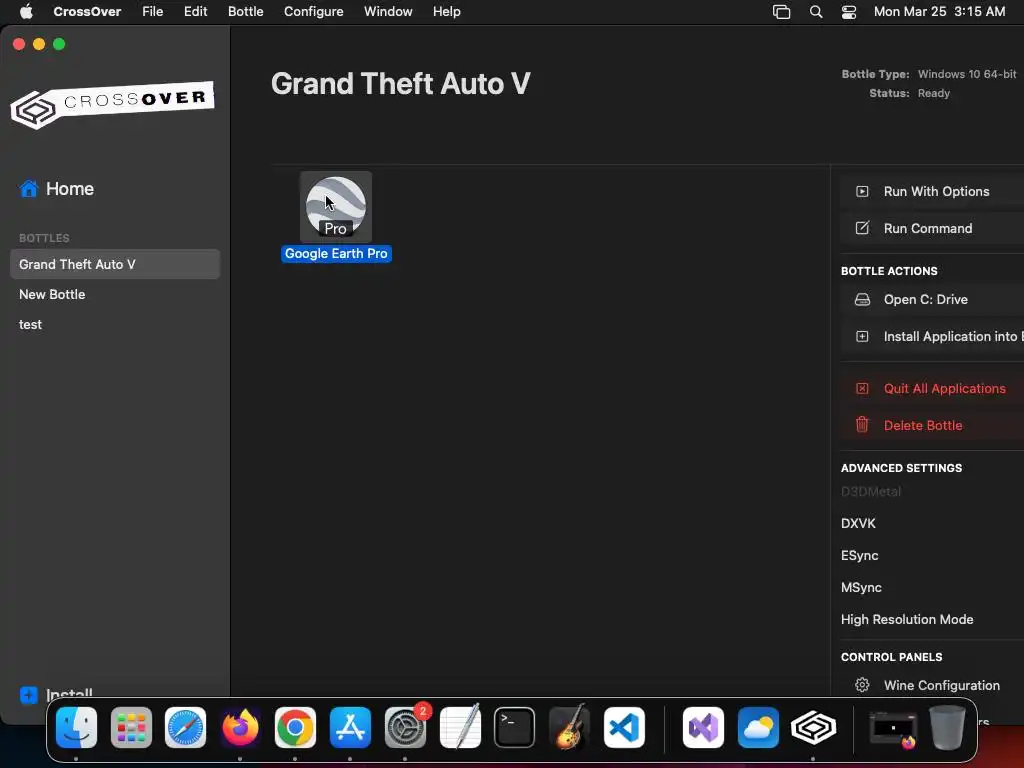Click the CrossOver logo banner
Image resolution: width=1024 pixels, height=768 pixels.
(112, 105)
